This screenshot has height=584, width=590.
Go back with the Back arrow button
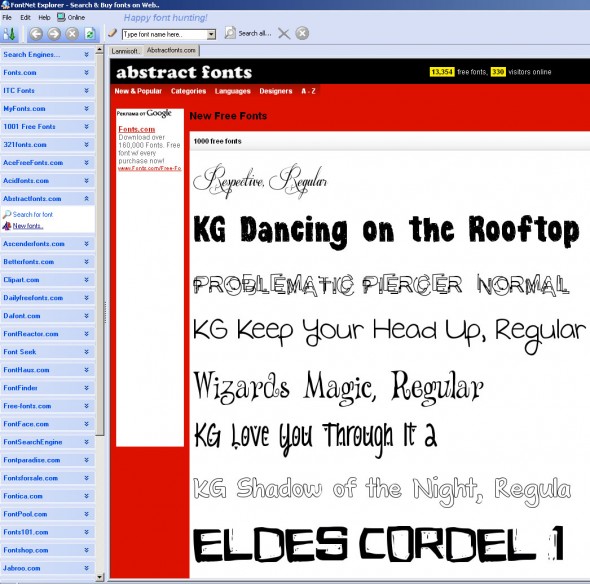(x=36, y=34)
